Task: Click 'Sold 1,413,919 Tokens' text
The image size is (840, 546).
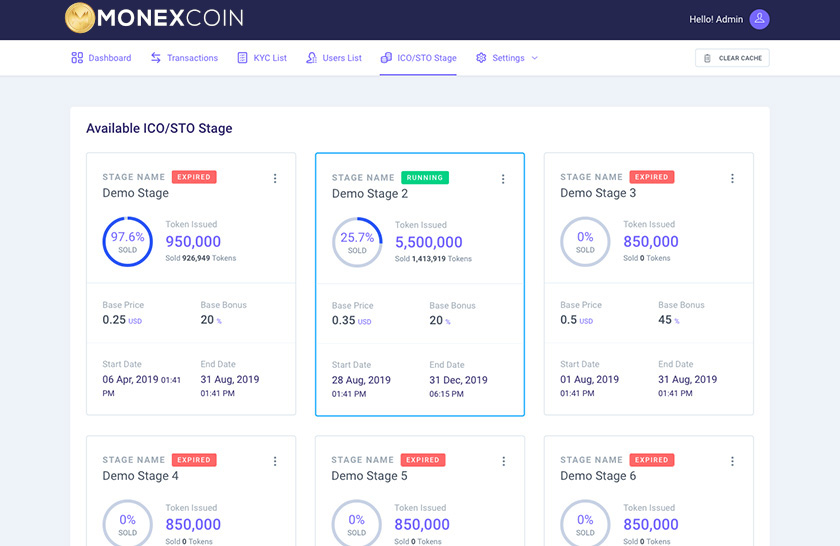Action: (x=433, y=259)
